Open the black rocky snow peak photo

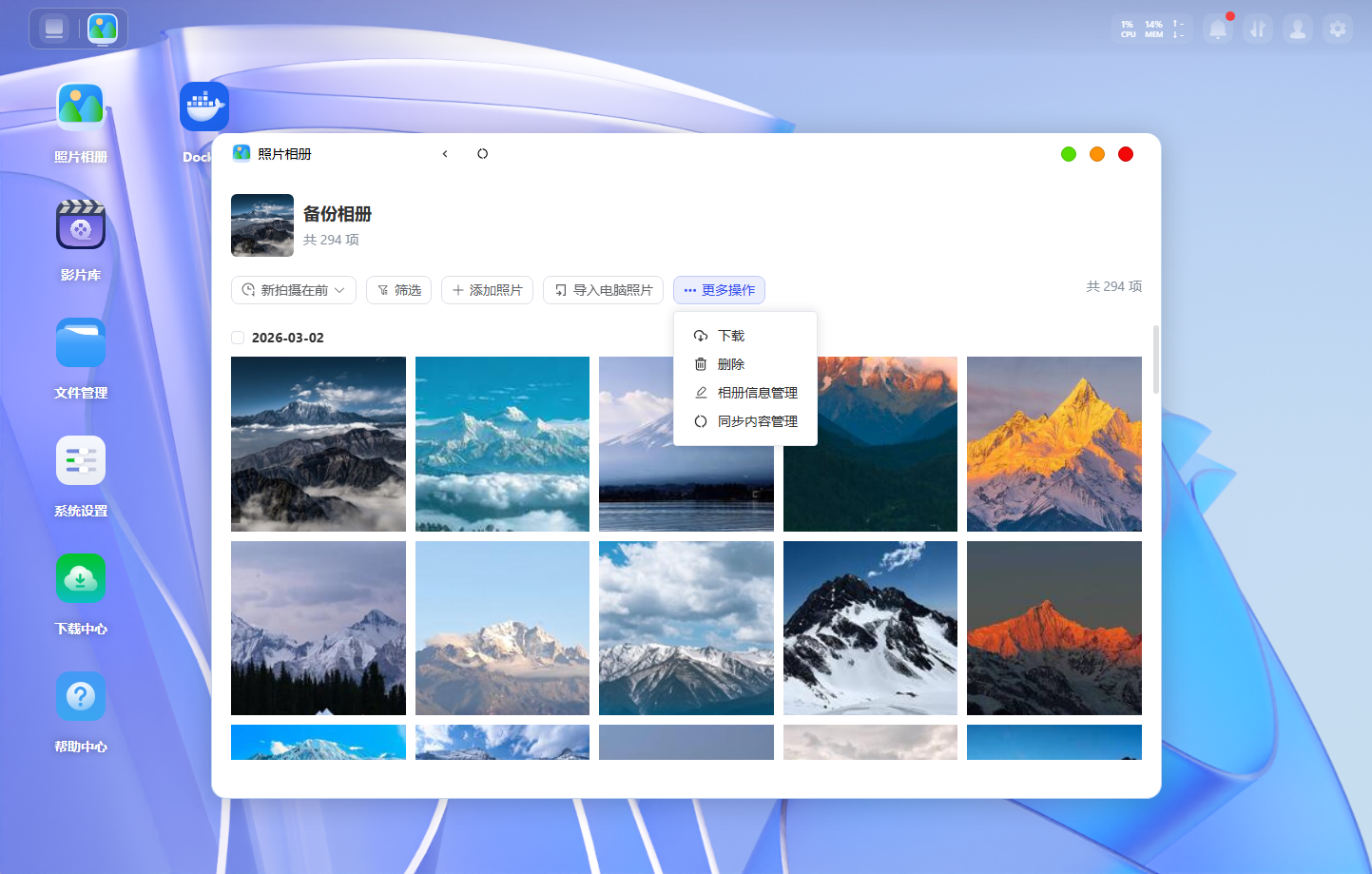870,628
